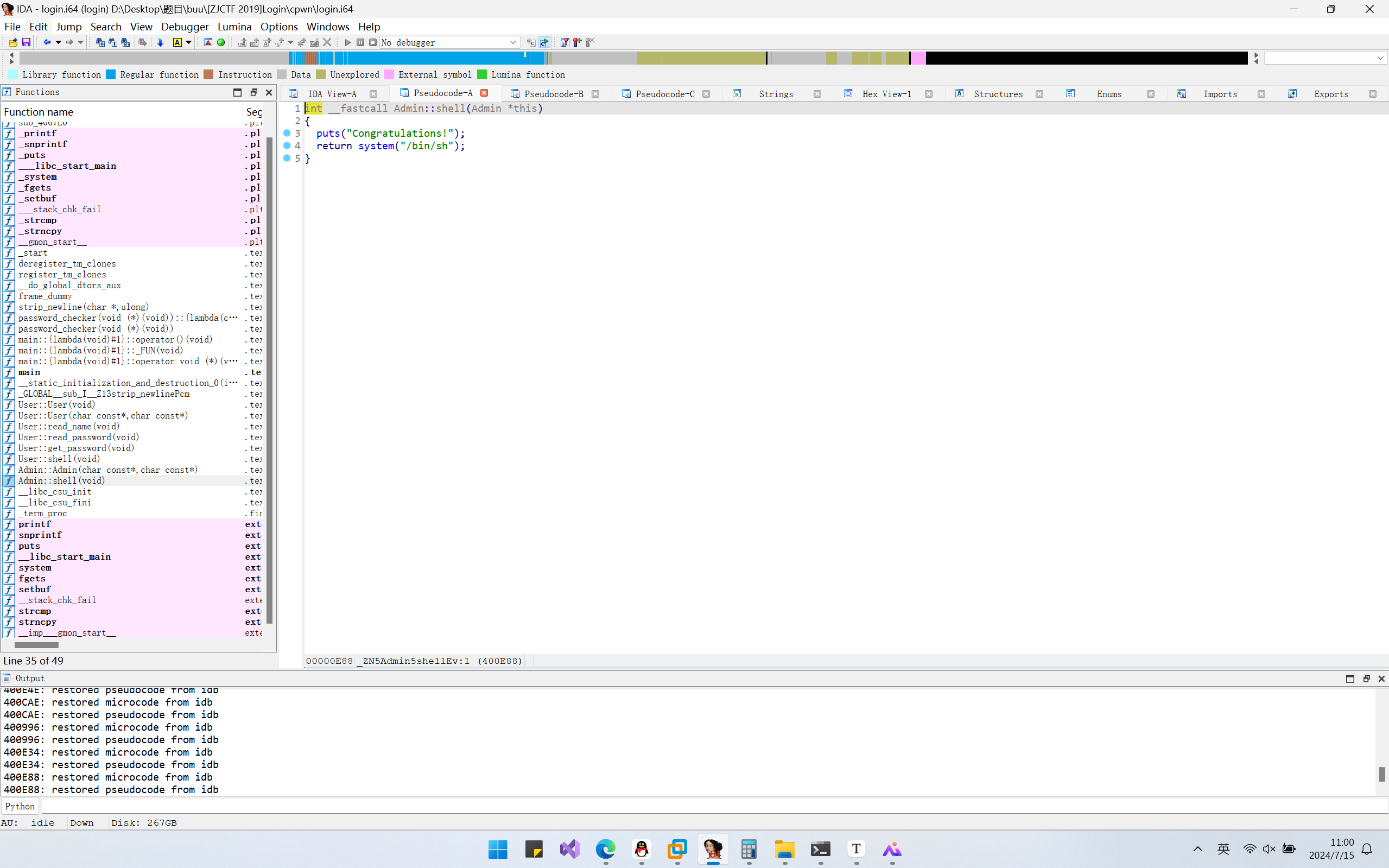Open the back-navigation history dropdown arrow
Image resolution: width=1389 pixels, height=868 pixels.
[59, 42]
